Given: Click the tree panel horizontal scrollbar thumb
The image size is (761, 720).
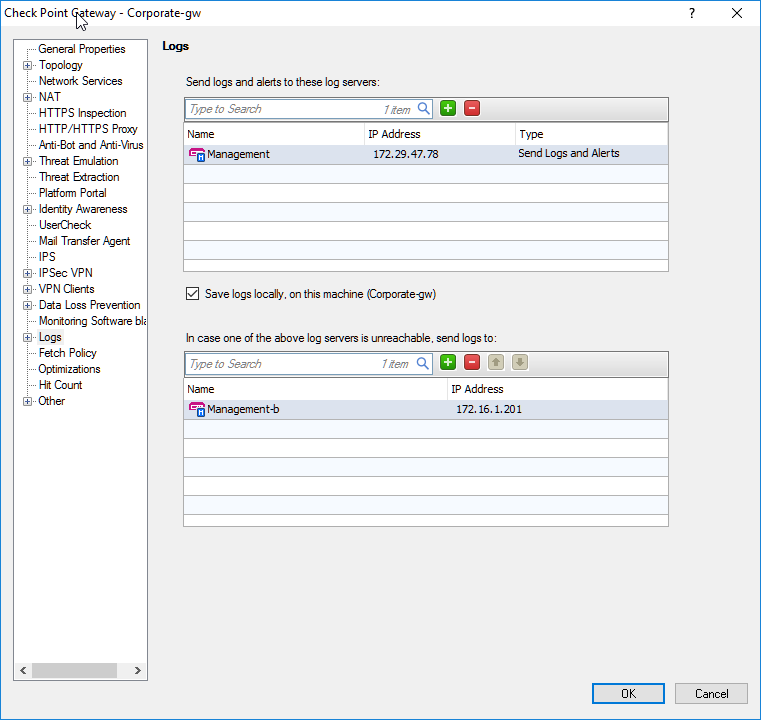Looking at the screenshot, I should 74,671.
